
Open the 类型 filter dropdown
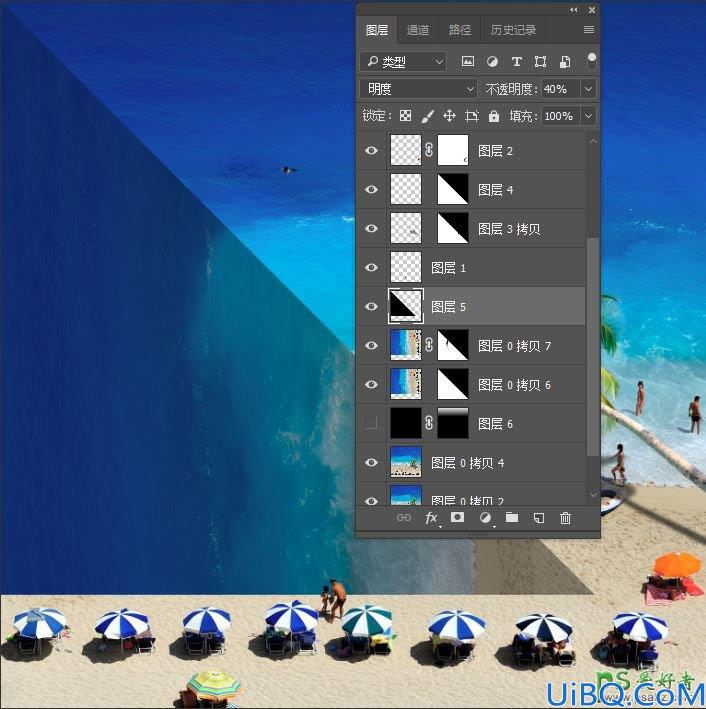[403, 62]
